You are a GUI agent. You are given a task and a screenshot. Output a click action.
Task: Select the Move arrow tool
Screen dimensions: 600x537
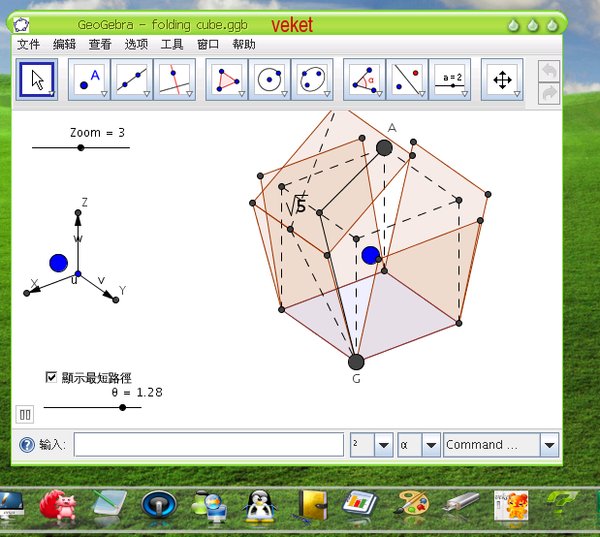point(37,80)
